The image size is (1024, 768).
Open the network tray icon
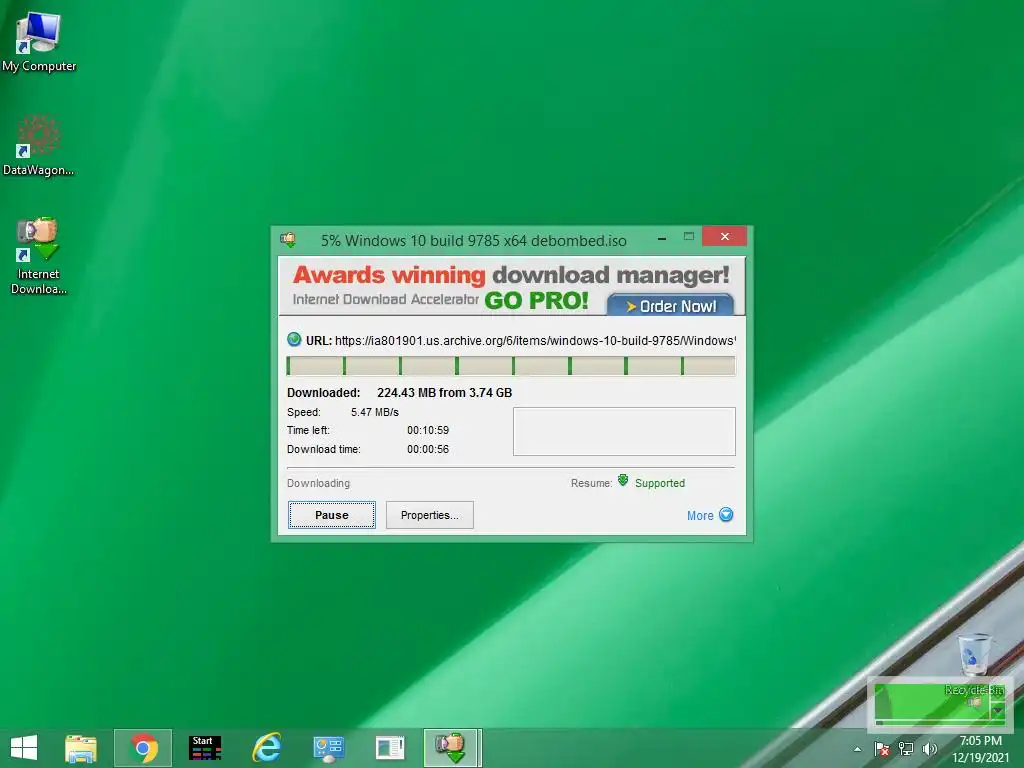(905, 749)
